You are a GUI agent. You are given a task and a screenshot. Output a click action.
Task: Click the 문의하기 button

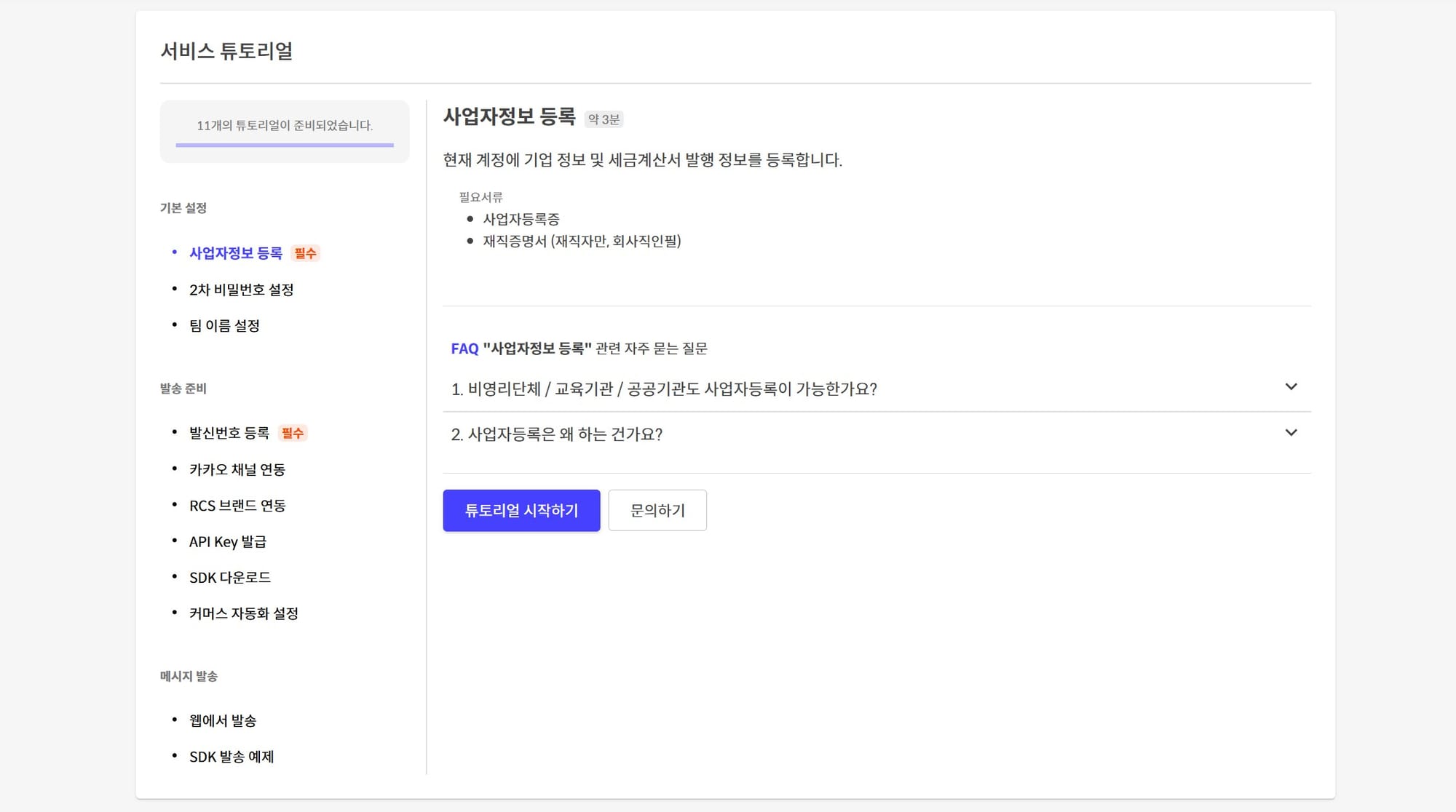[x=657, y=510]
